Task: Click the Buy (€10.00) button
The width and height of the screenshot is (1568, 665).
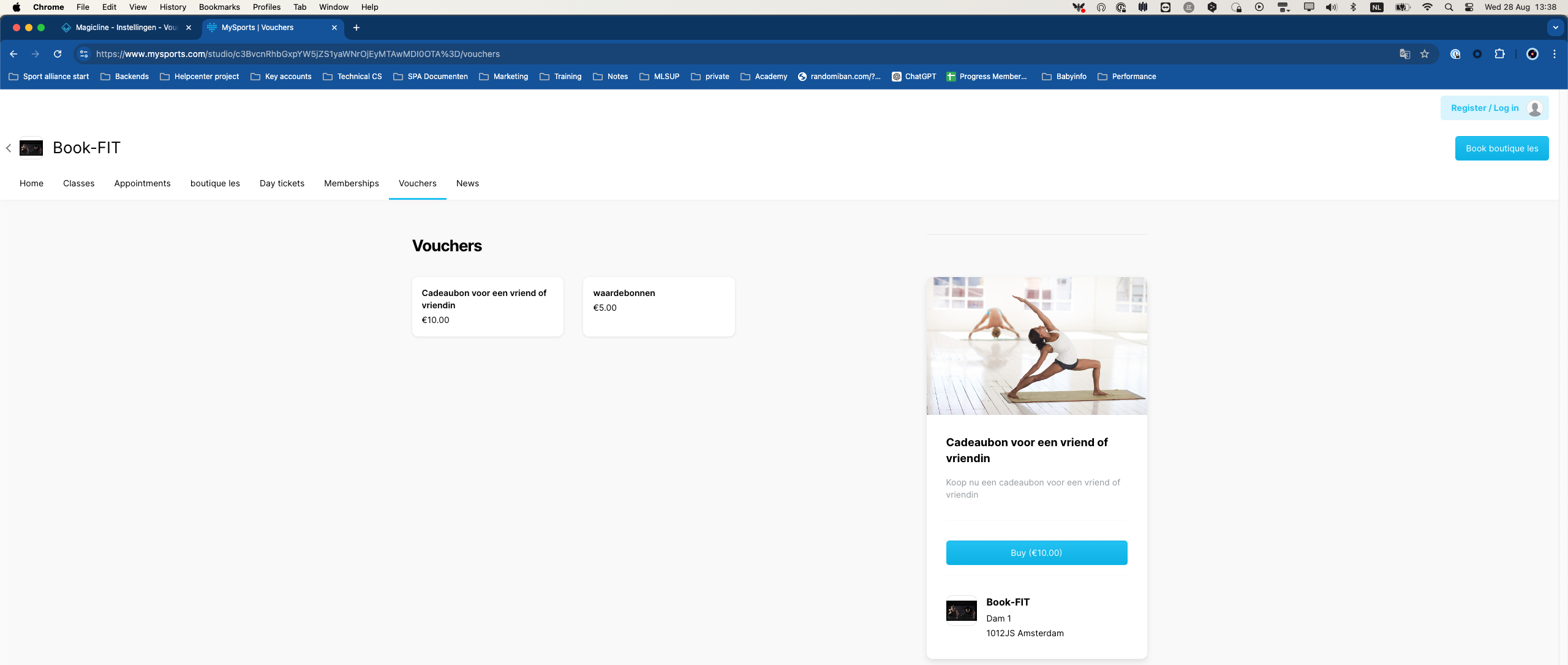Action: tap(1036, 553)
